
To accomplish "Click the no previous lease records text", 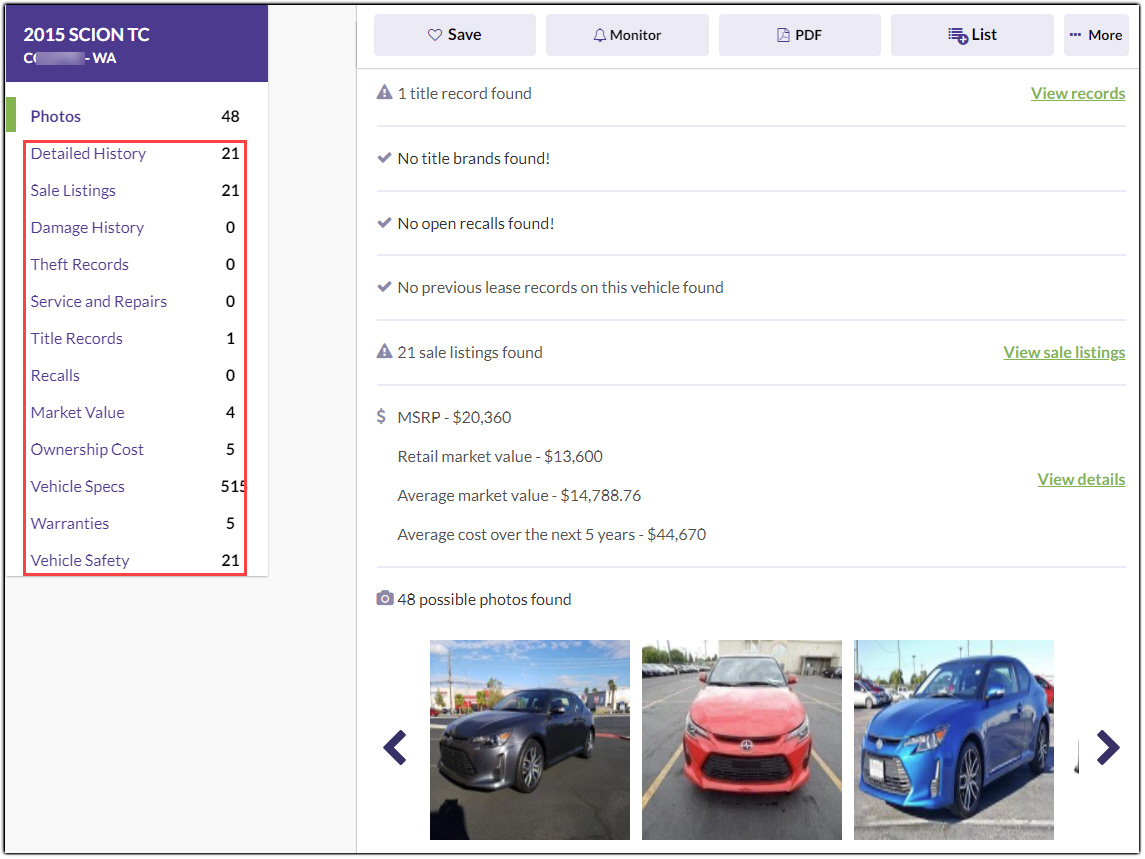I will tap(560, 288).
